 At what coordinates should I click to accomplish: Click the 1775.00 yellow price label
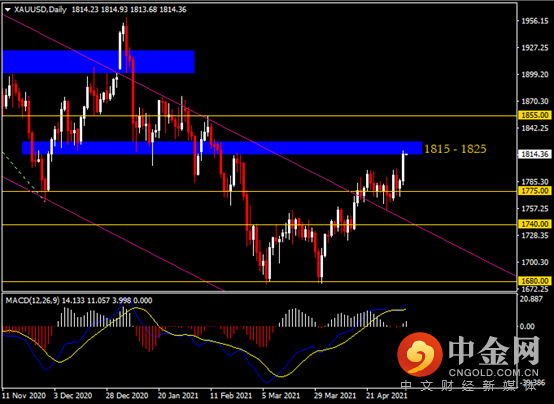[535, 191]
